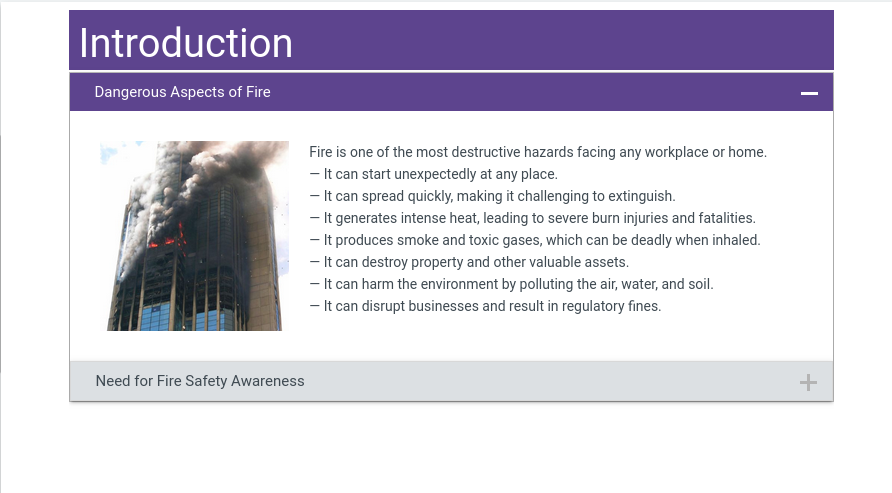Select the 'disrupt businesses' bullet line

click(485, 306)
